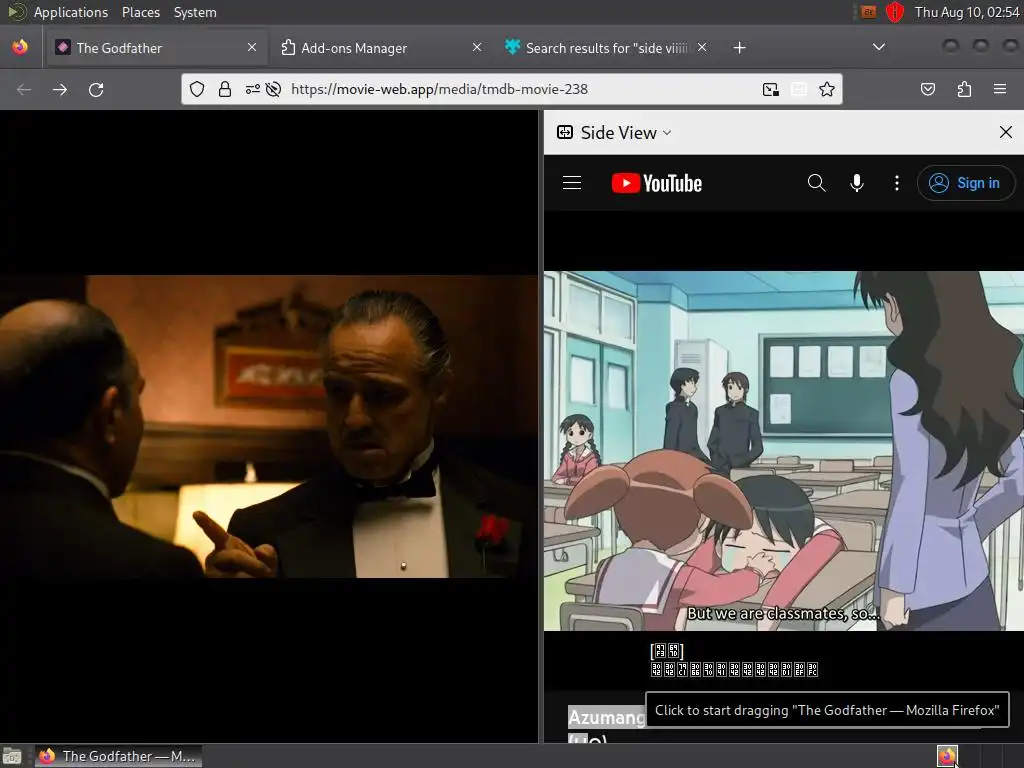The width and height of the screenshot is (1024, 768).
Task: Open the System menu
Action: pyautogui.click(x=195, y=12)
